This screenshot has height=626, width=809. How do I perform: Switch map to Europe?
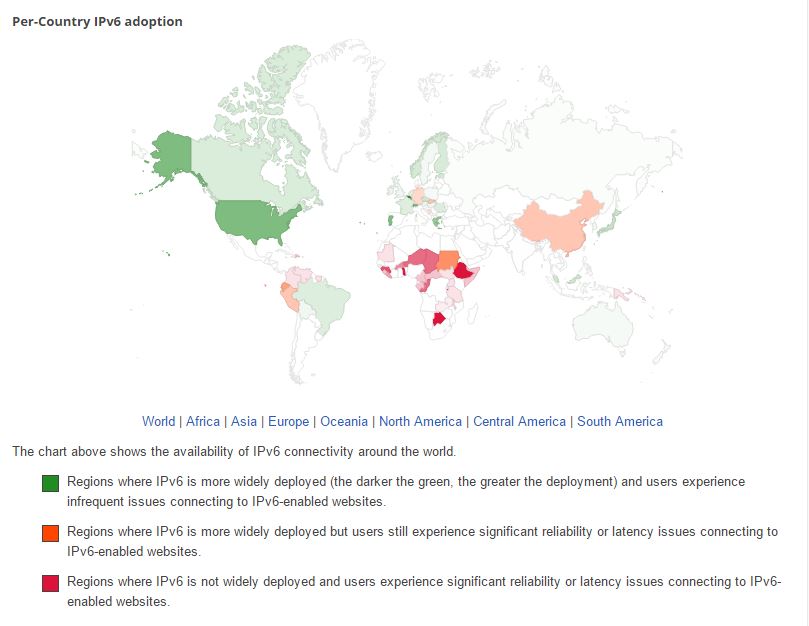coord(288,421)
